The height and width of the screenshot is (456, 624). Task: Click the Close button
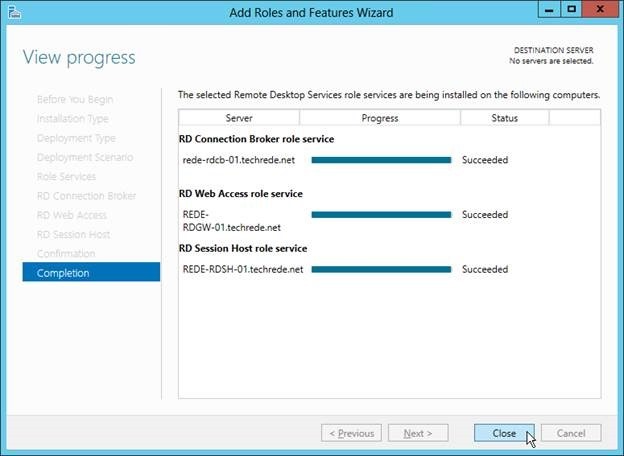coord(504,433)
